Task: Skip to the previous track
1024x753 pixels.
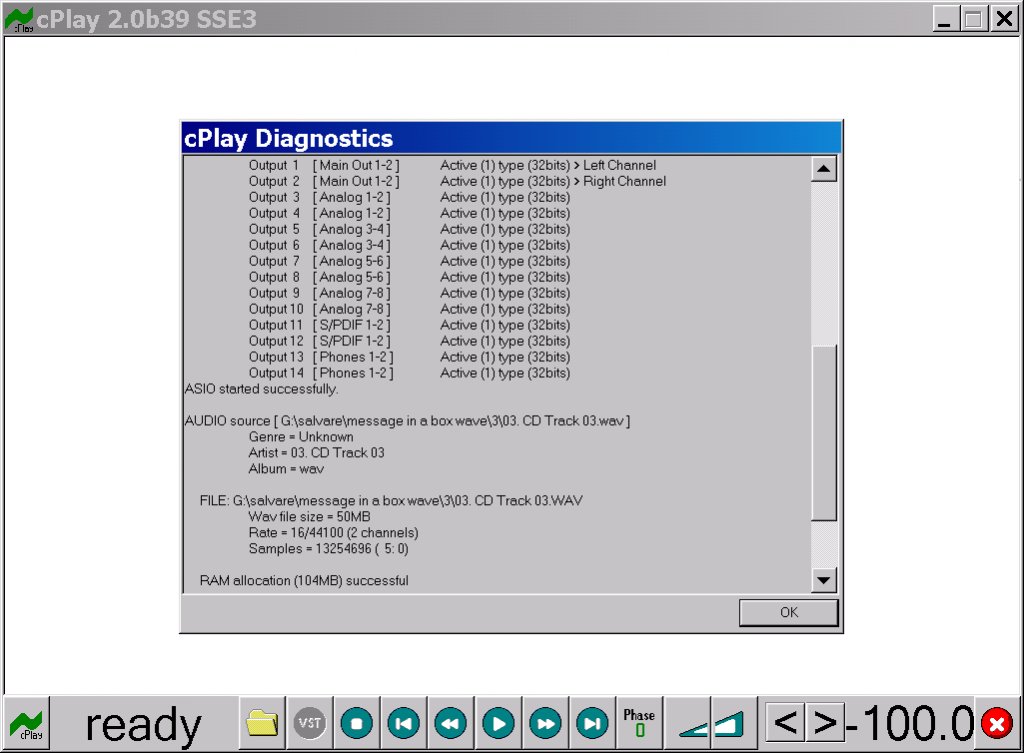Action: pyautogui.click(x=404, y=723)
